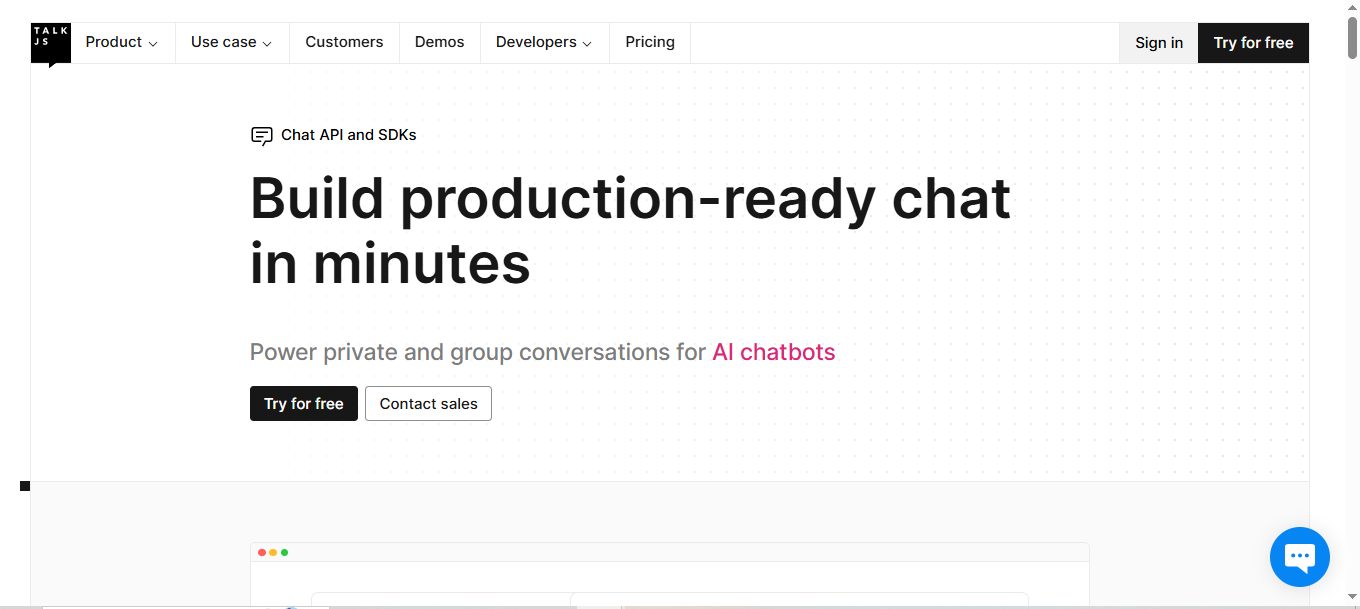Image resolution: width=1360 pixels, height=609 pixels.
Task: Click the green dot in the browser mockup
Action: 285,551
